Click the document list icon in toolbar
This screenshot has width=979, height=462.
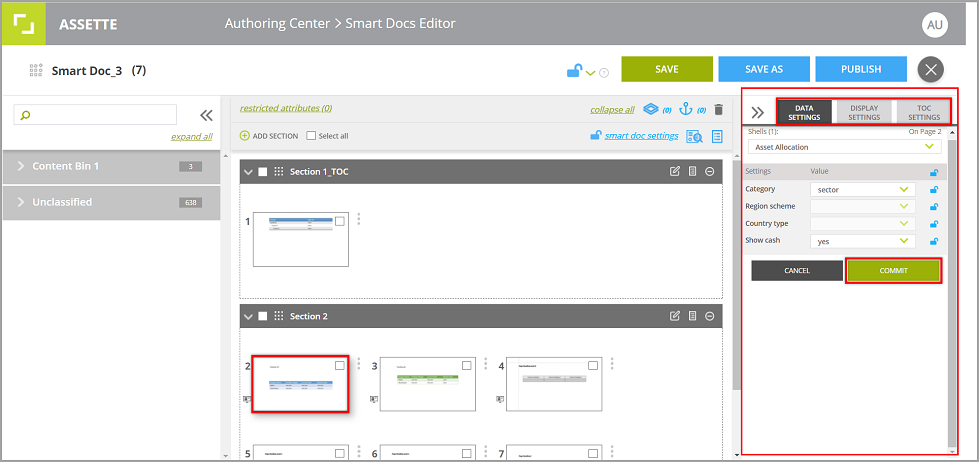click(x=717, y=136)
